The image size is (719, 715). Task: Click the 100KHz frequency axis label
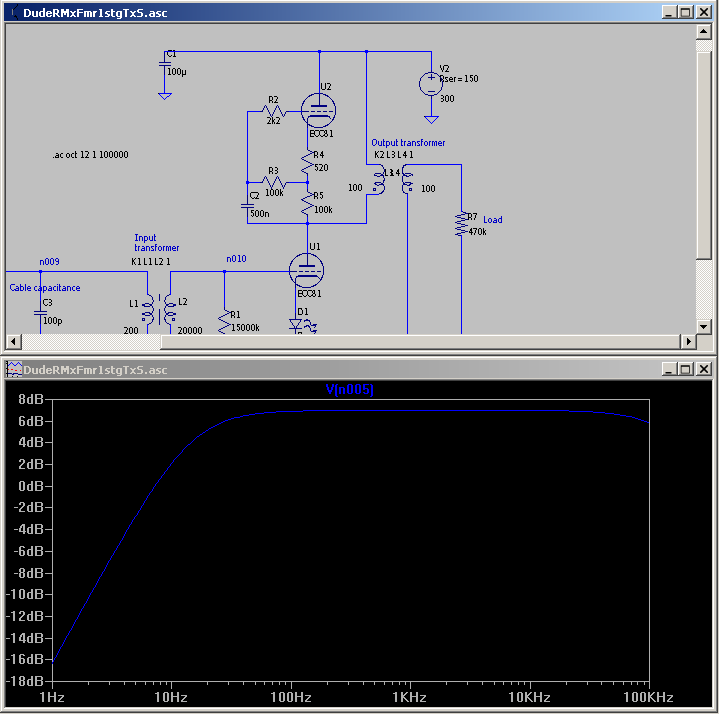point(648,697)
